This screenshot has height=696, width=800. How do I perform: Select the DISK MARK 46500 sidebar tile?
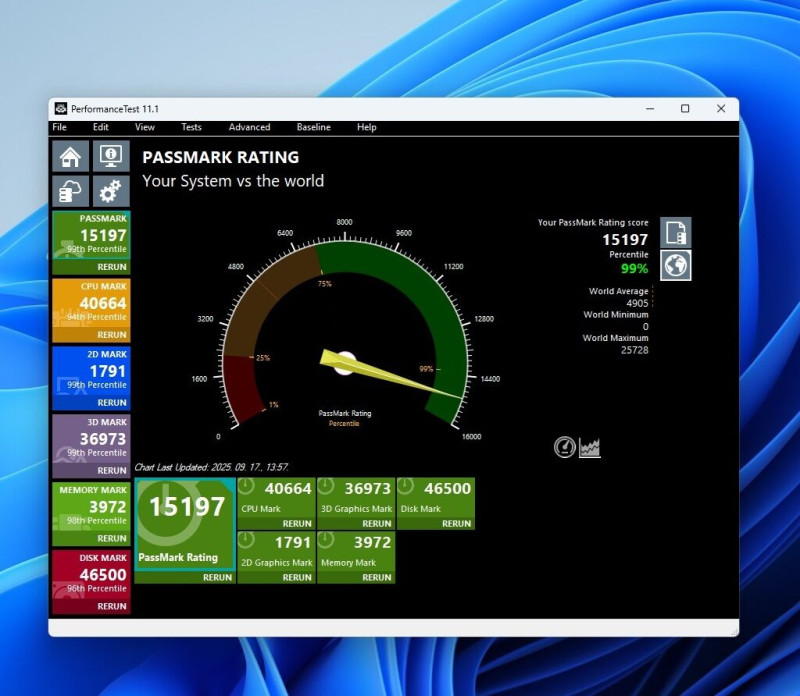(x=91, y=575)
